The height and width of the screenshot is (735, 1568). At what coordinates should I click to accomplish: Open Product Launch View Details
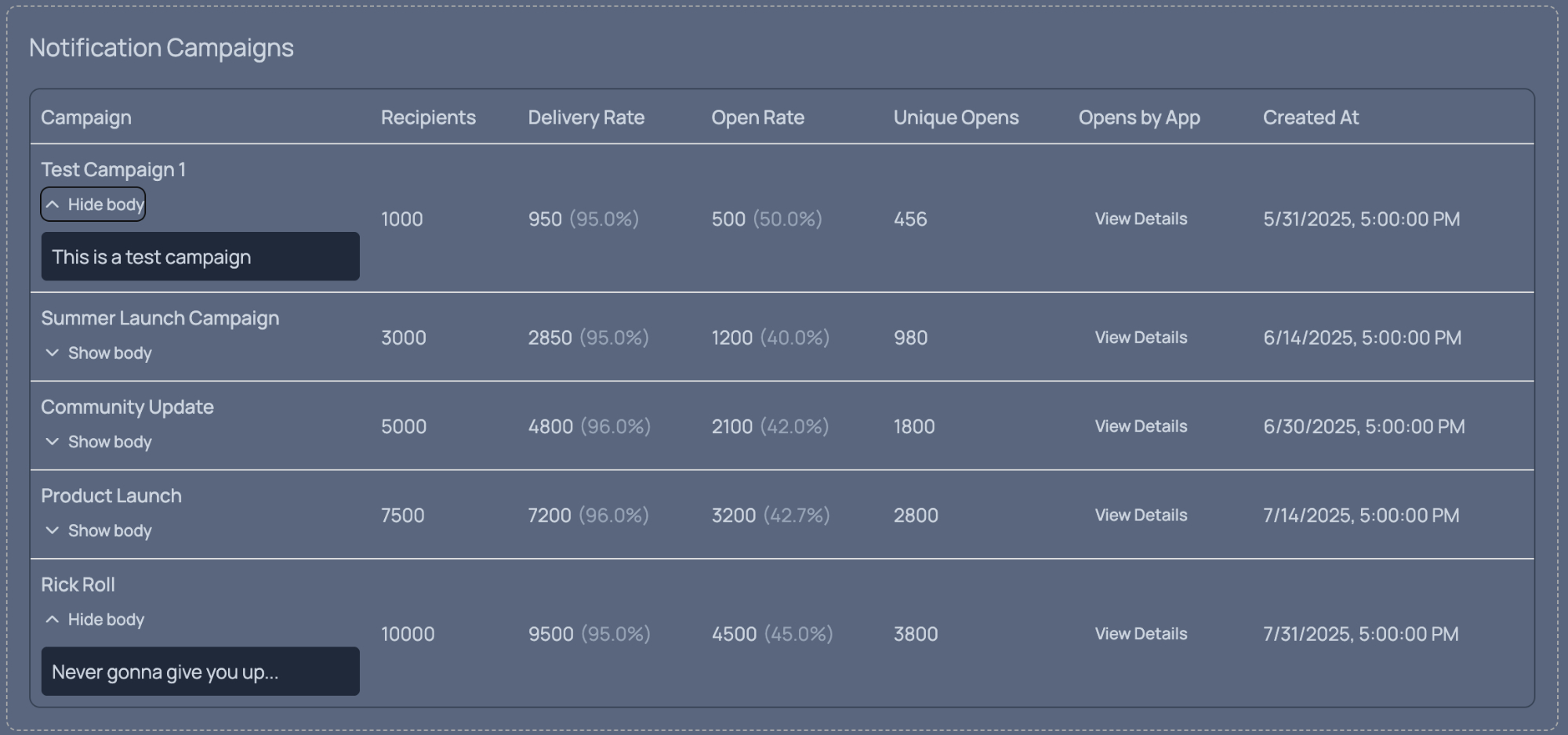coord(1141,516)
